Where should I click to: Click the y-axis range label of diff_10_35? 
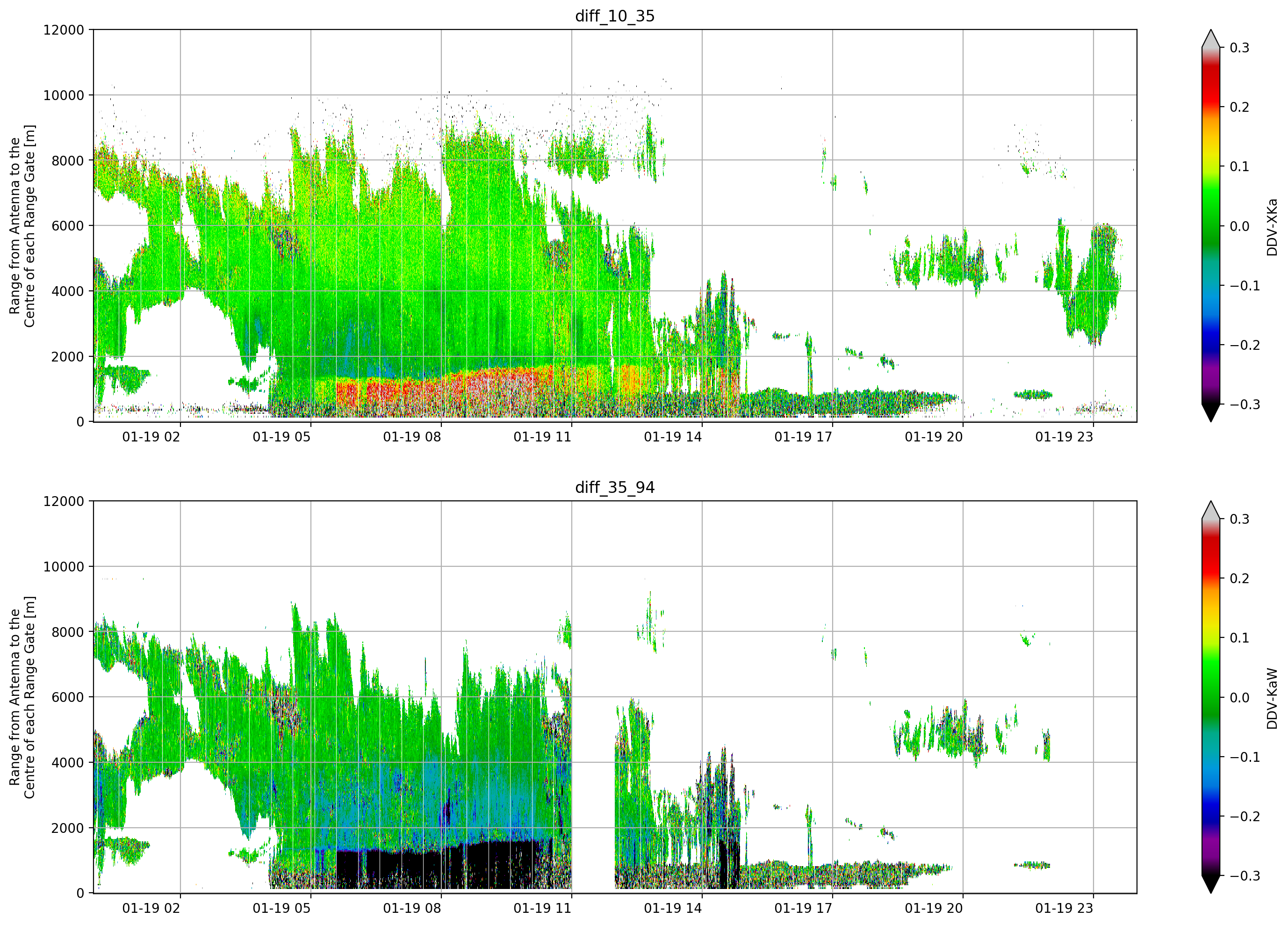[22, 225]
